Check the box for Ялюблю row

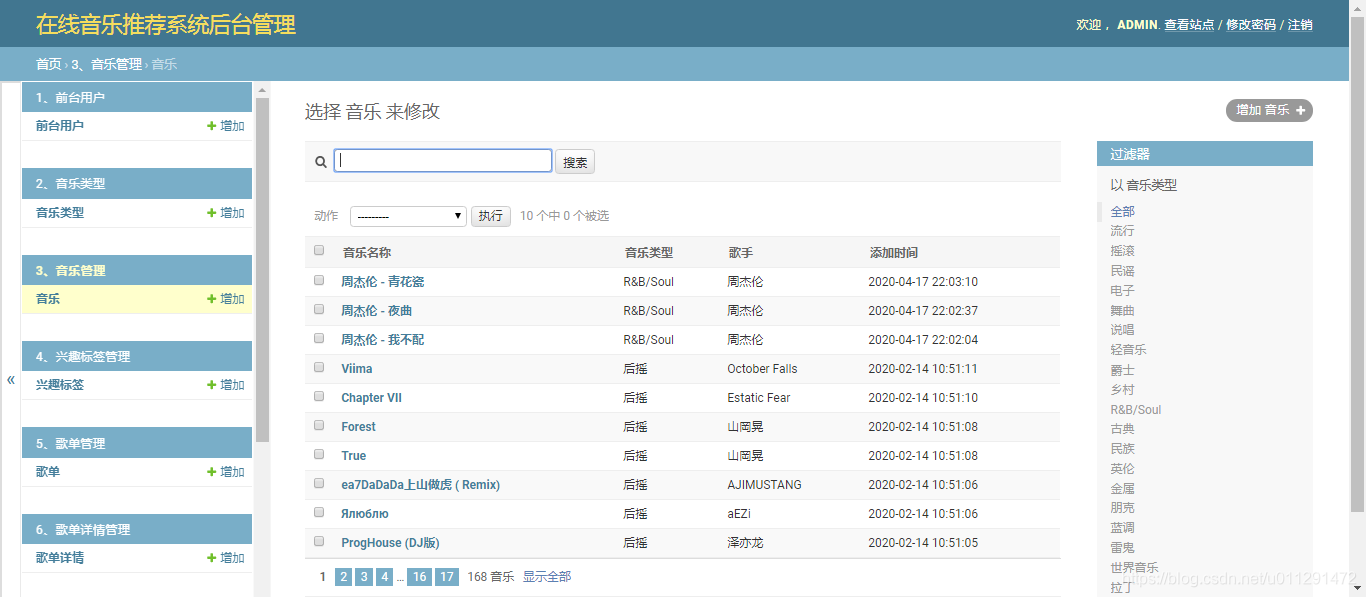319,512
